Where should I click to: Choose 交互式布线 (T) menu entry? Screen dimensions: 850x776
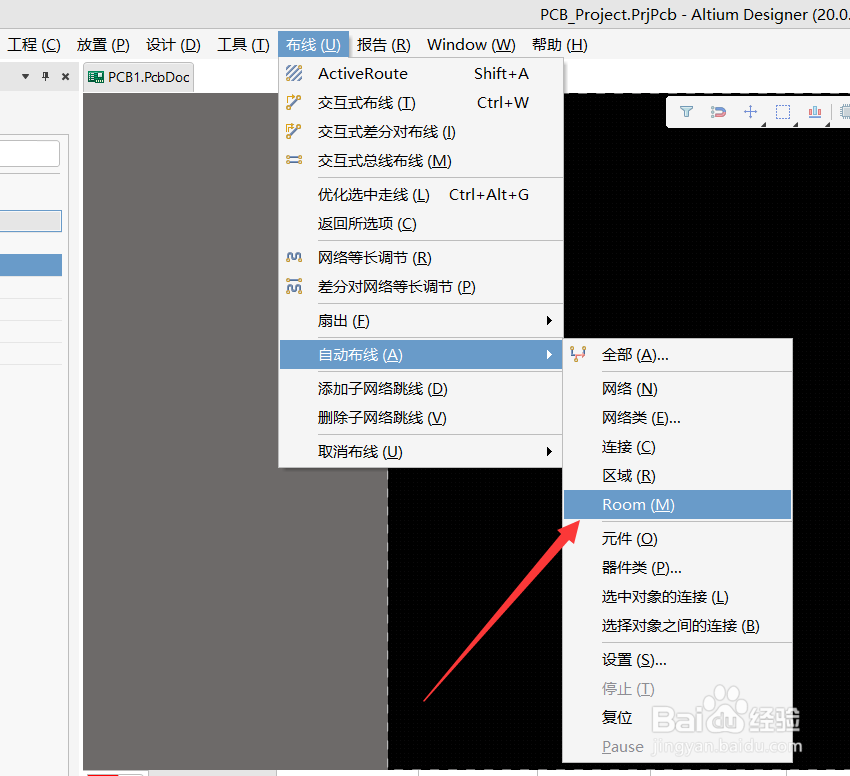click(421, 102)
